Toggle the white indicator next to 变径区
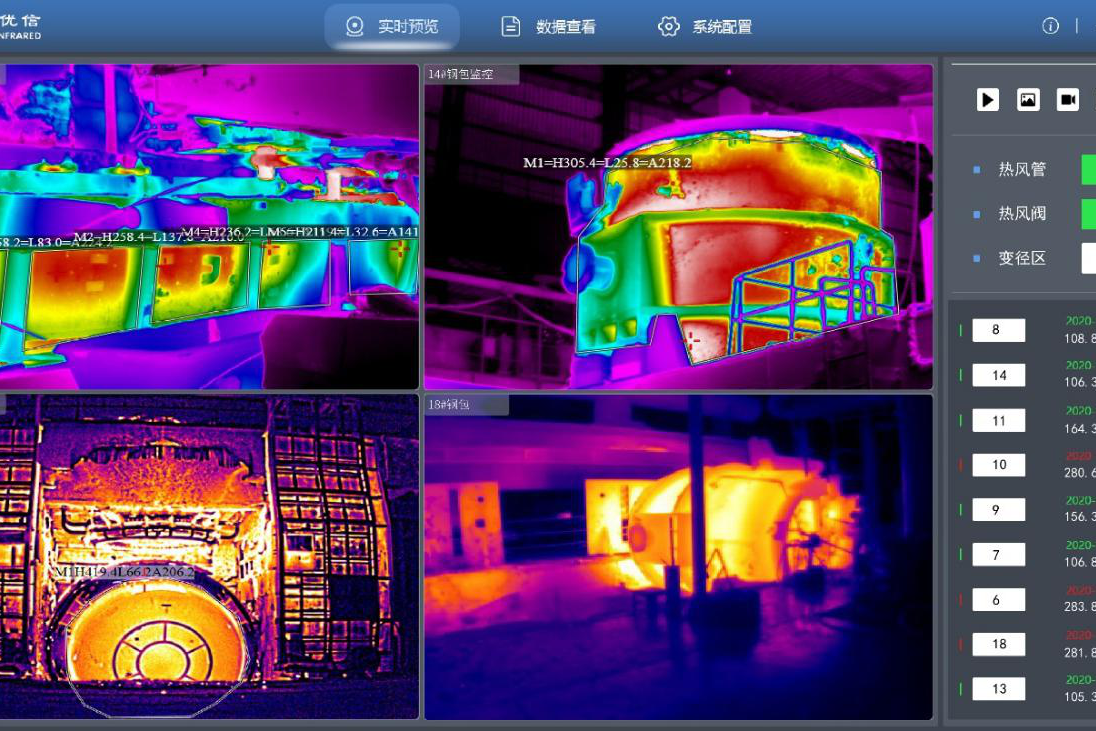 click(x=1088, y=258)
